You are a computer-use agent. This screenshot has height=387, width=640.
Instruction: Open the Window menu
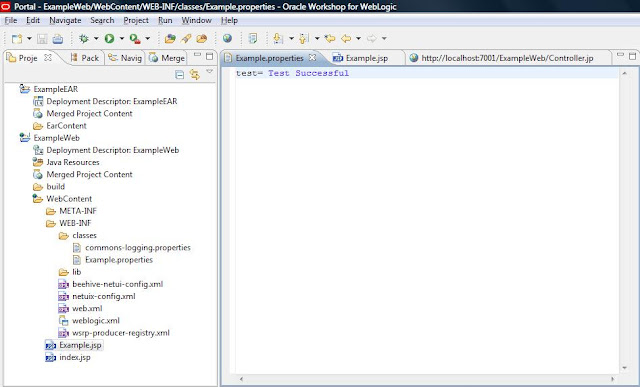pos(196,20)
